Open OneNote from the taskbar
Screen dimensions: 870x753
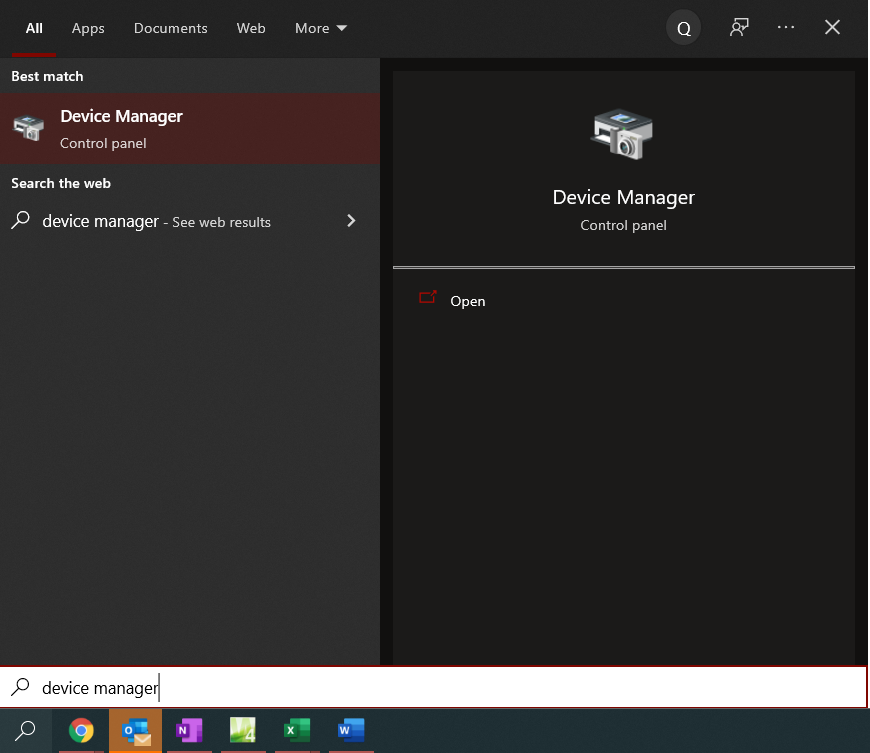189,731
